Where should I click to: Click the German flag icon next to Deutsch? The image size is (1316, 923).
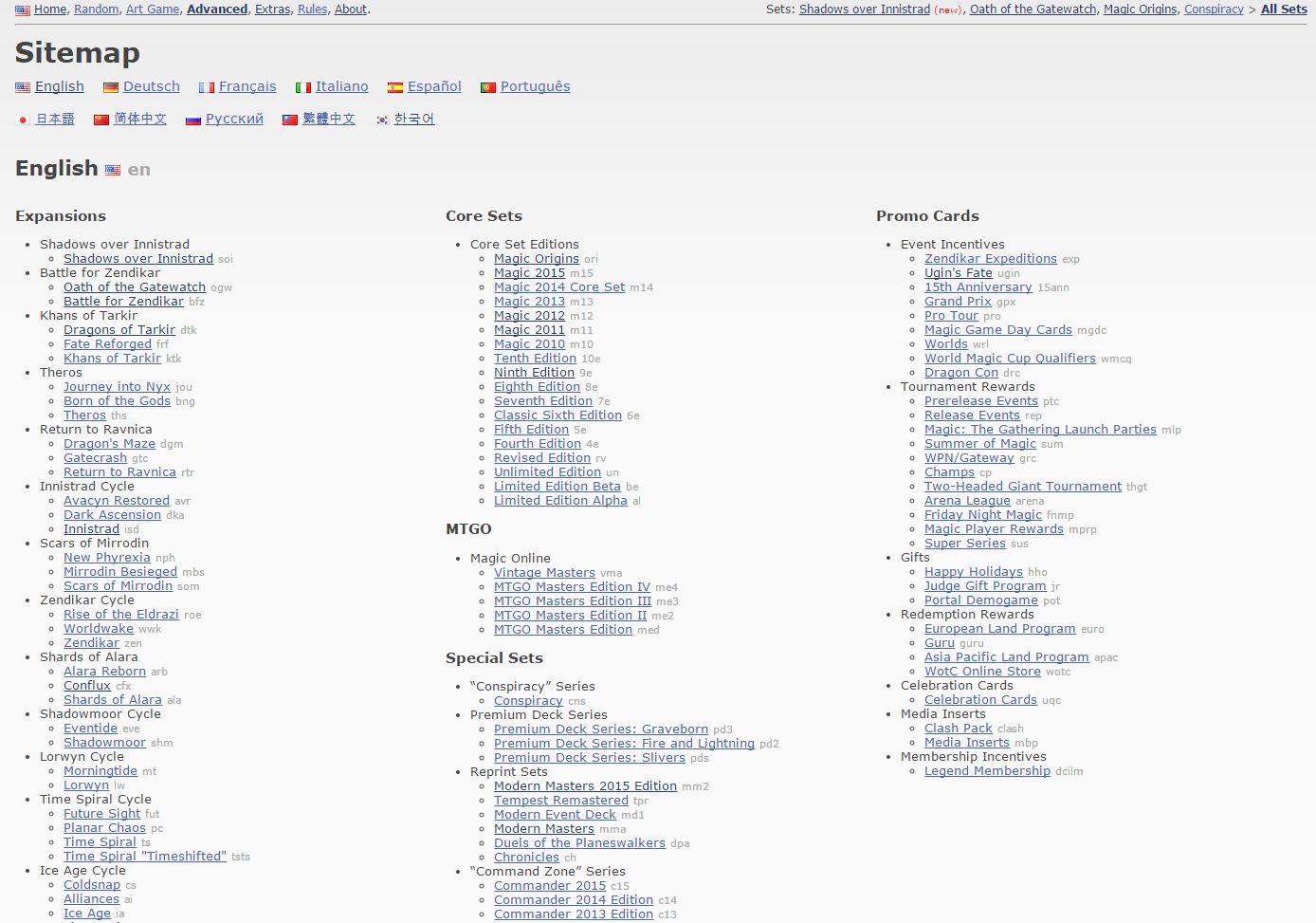pos(111,87)
